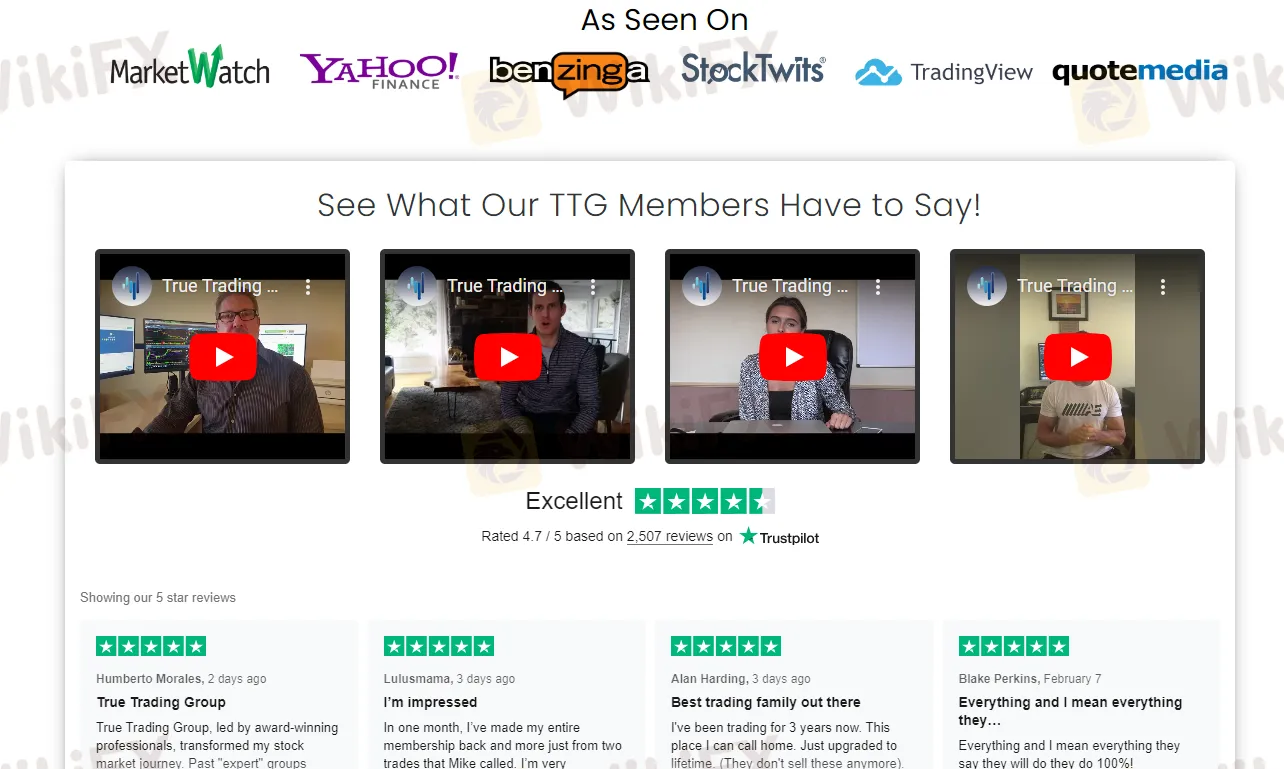Viewport: 1284px width, 769px height.
Task: Click the MarketWatch logo
Action: (x=190, y=68)
